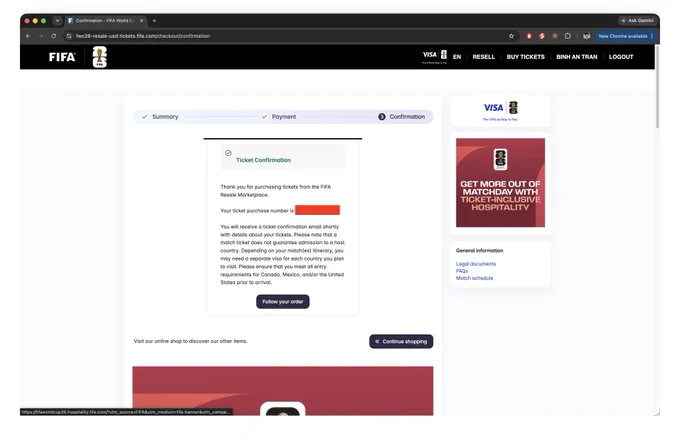Click the page vertical scrollbar

point(657,87)
